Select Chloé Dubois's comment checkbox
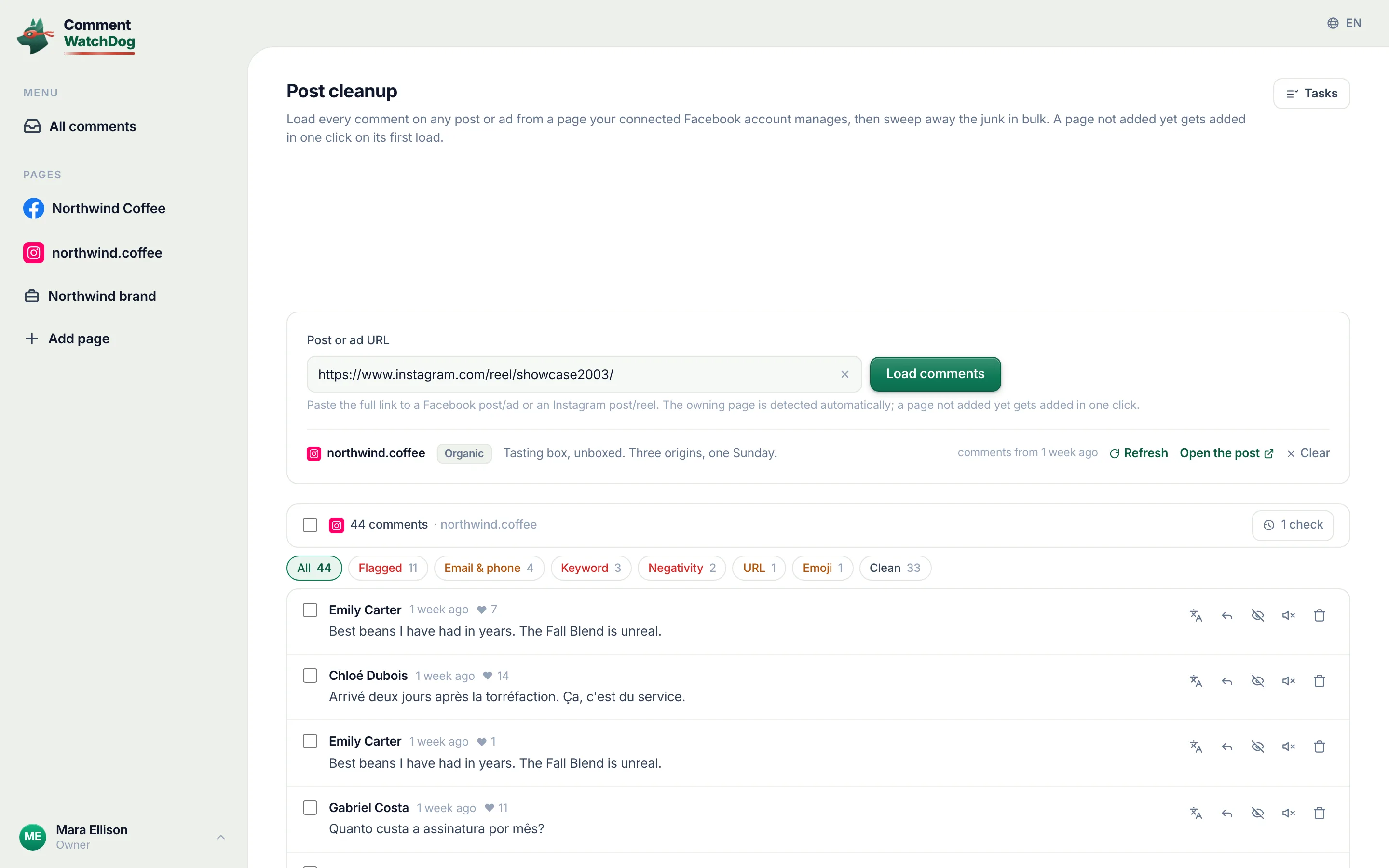The image size is (1389, 868). pyautogui.click(x=310, y=675)
